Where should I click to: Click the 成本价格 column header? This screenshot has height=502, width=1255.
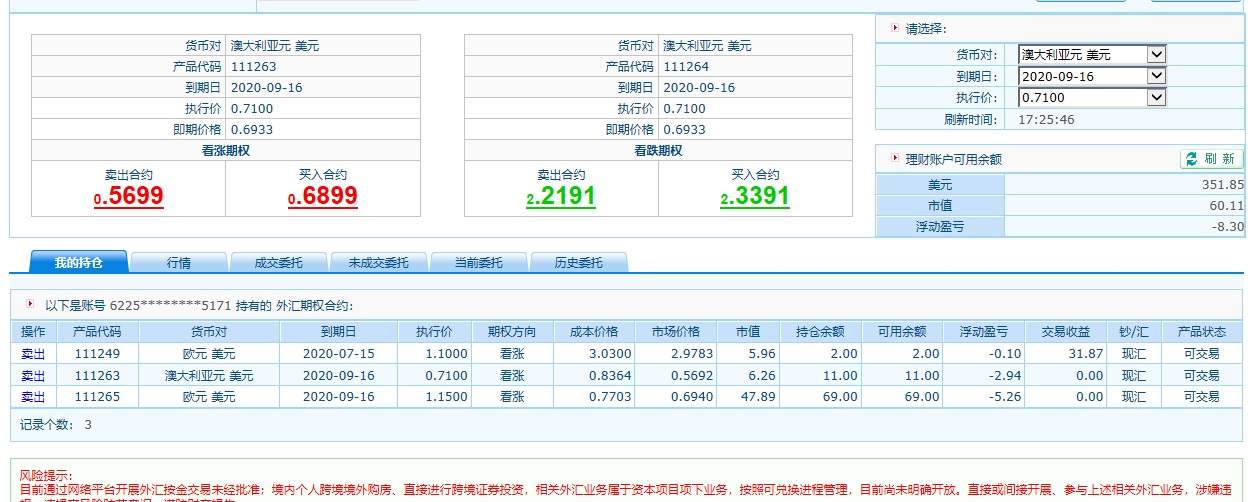(594, 332)
